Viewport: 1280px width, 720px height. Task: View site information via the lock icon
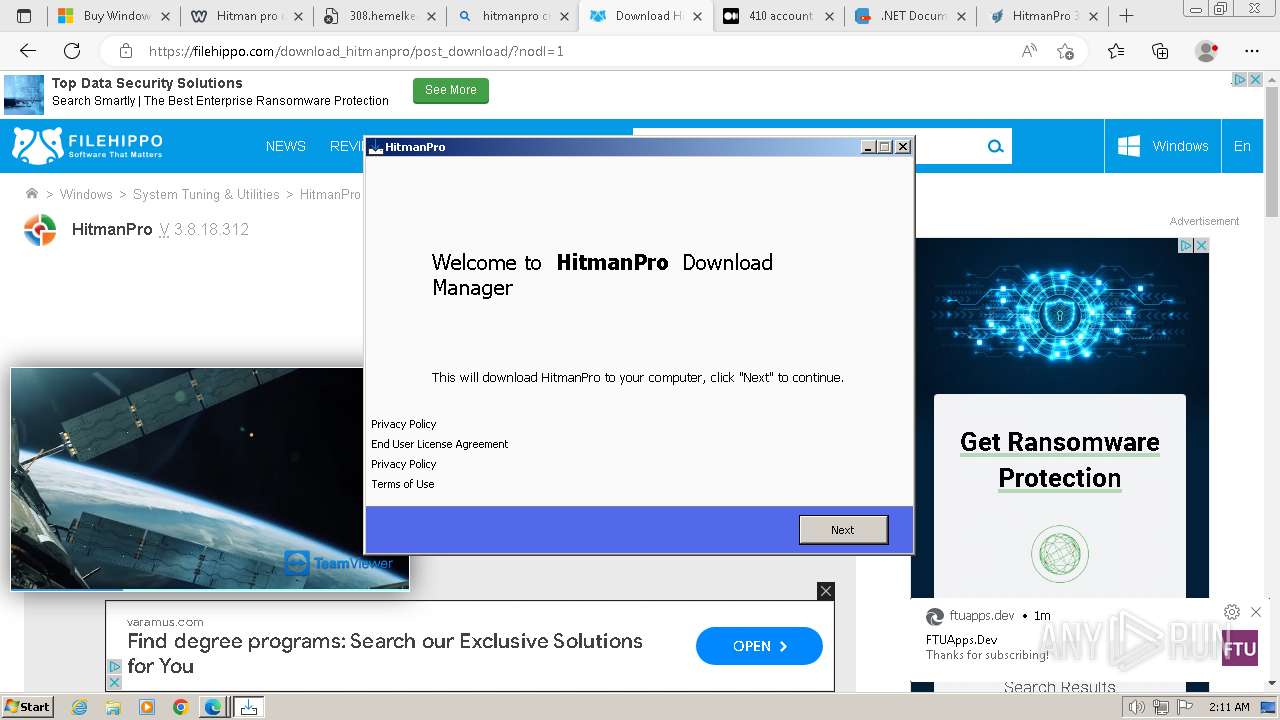pyautogui.click(x=126, y=51)
